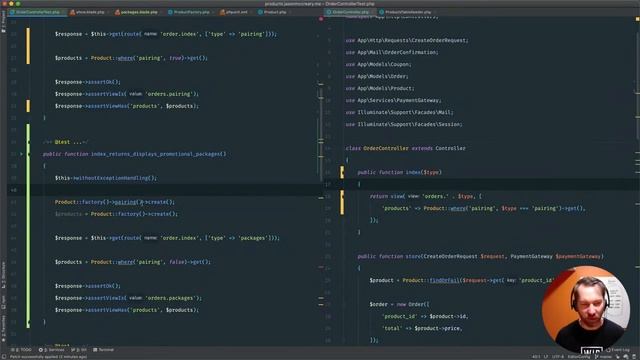Click the findOrFail method call in store()
This screenshot has width=640, height=360.
click(x=444, y=280)
